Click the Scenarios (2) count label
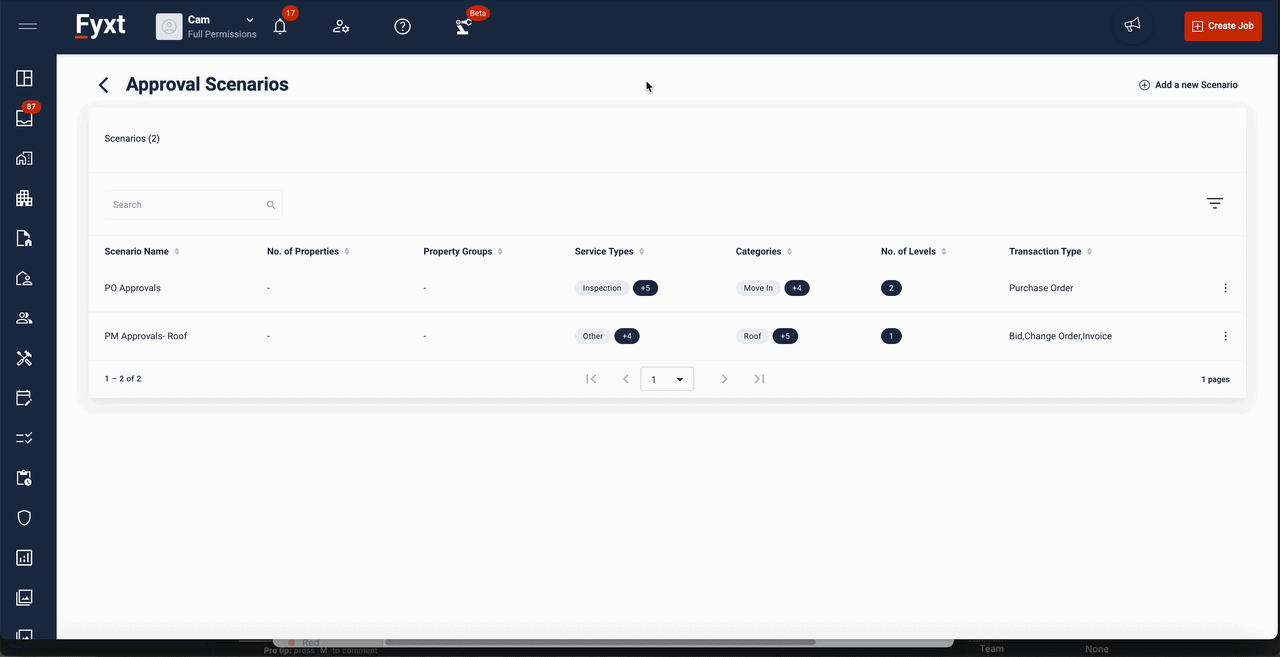The height and width of the screenshot is (657, 1280). 132,138
